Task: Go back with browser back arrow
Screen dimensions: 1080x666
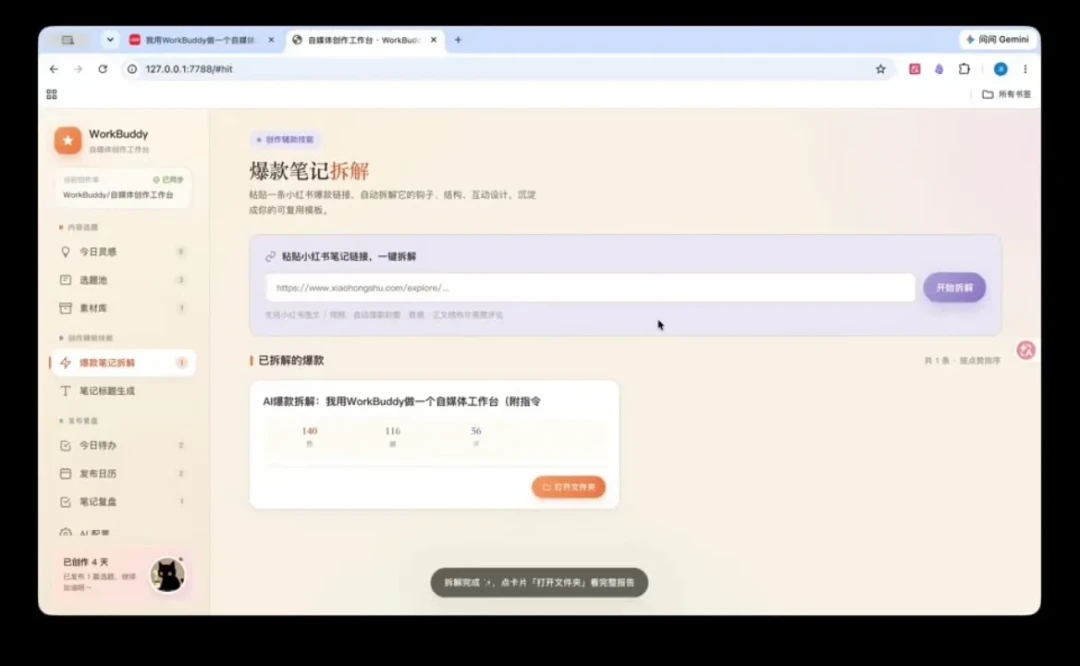Action: pyautogui.click(x=54, y=69)
